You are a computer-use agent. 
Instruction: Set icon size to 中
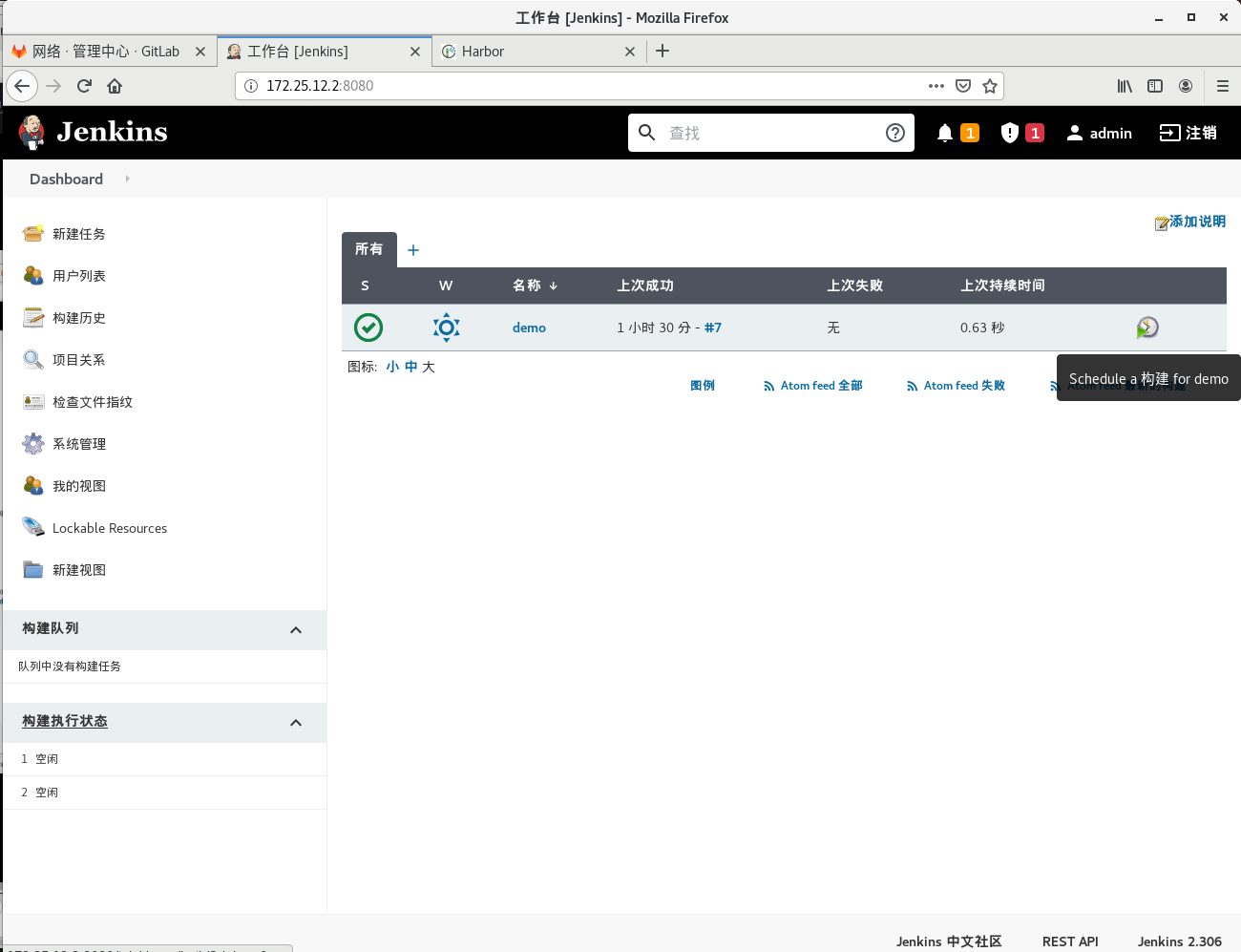point(411,367)
